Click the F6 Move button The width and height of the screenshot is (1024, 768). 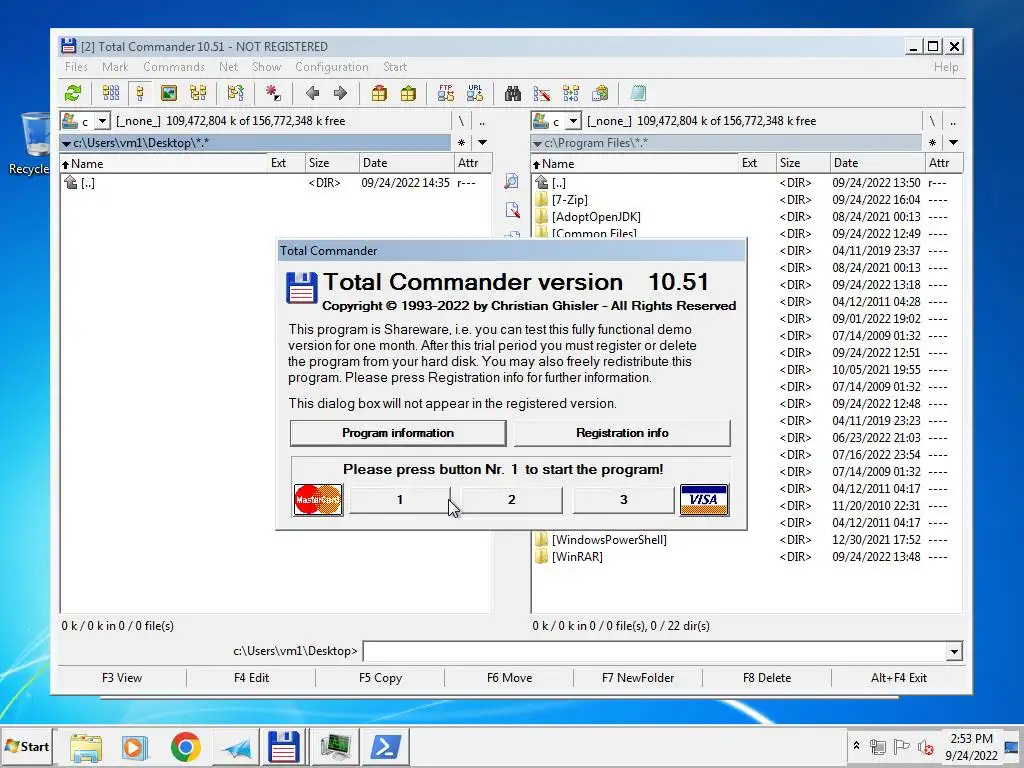(x=509, y=678)
